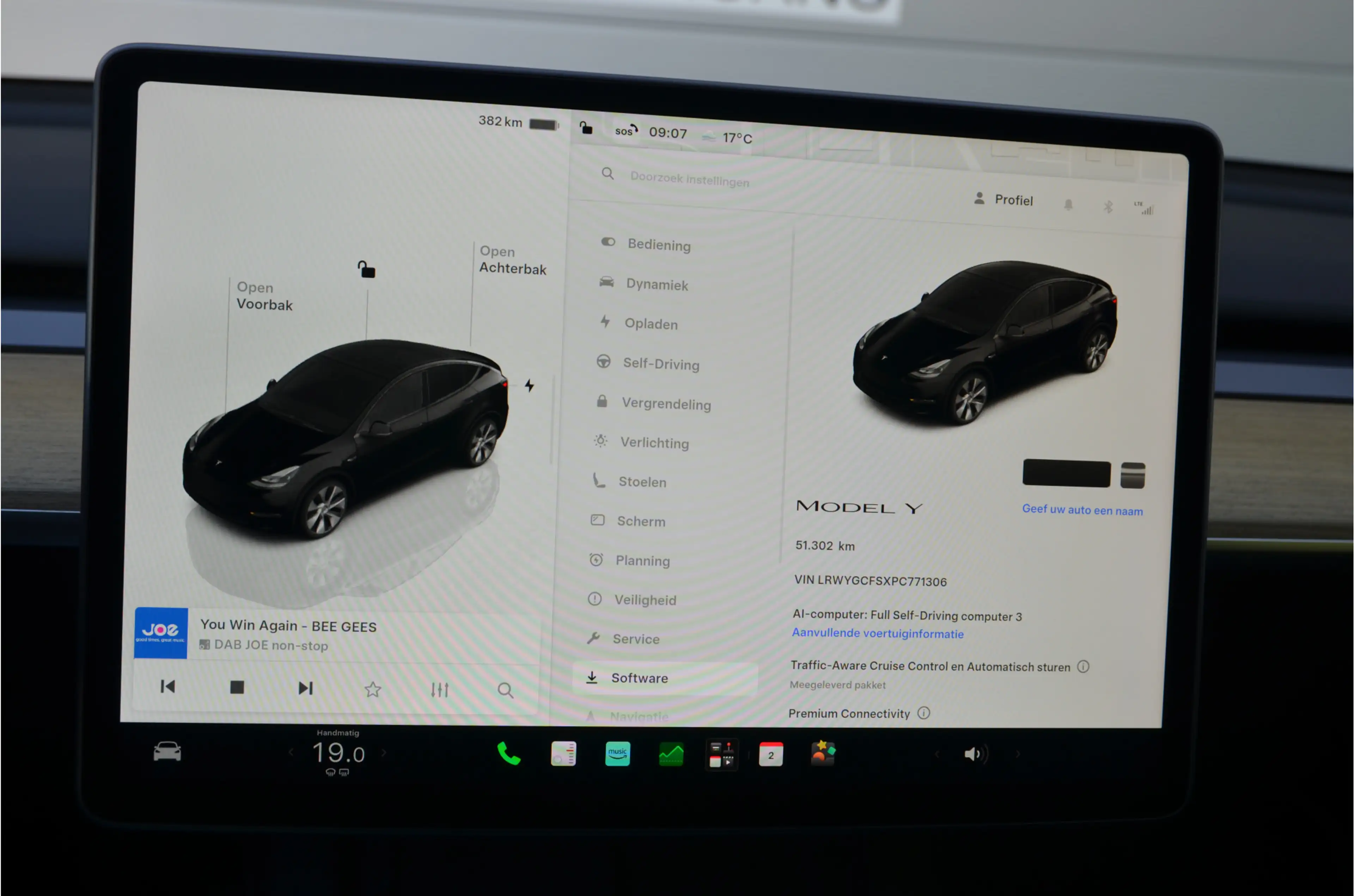Show info for Traffic-Aware Cruise Control
This screenshot has width=1354, height=896.
click(x=1083, y=666)
